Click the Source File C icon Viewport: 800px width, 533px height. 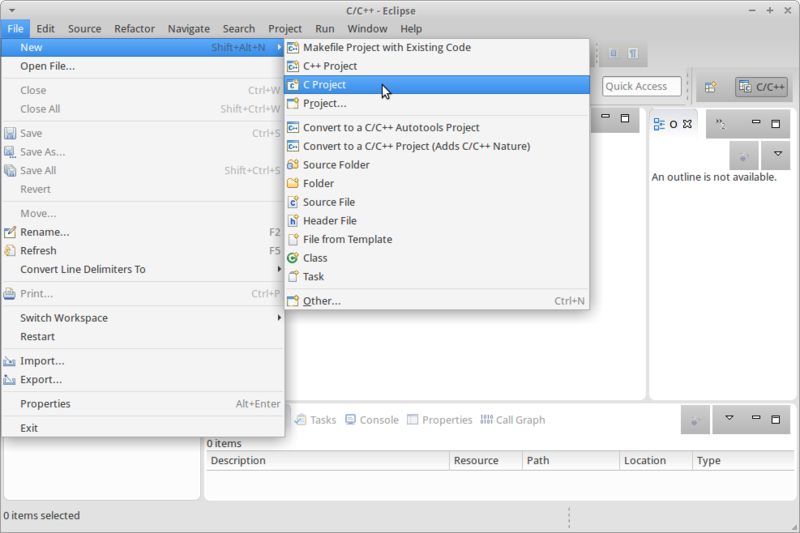(x=293, y=202)
